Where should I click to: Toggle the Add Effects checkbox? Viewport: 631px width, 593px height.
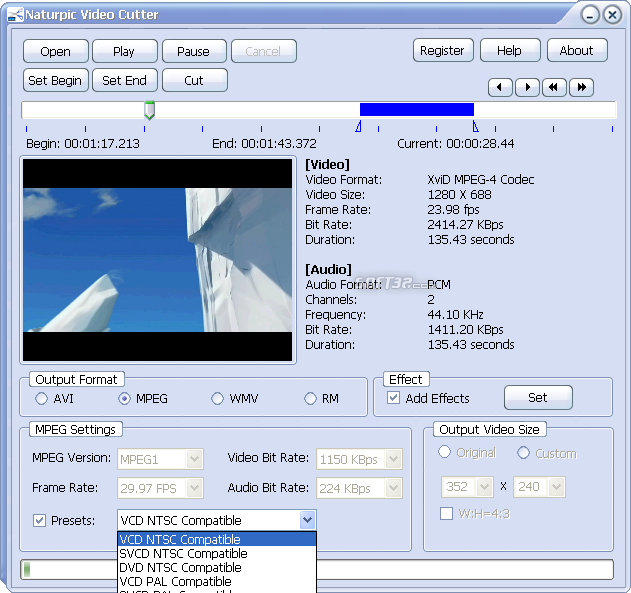coord(393,398)
